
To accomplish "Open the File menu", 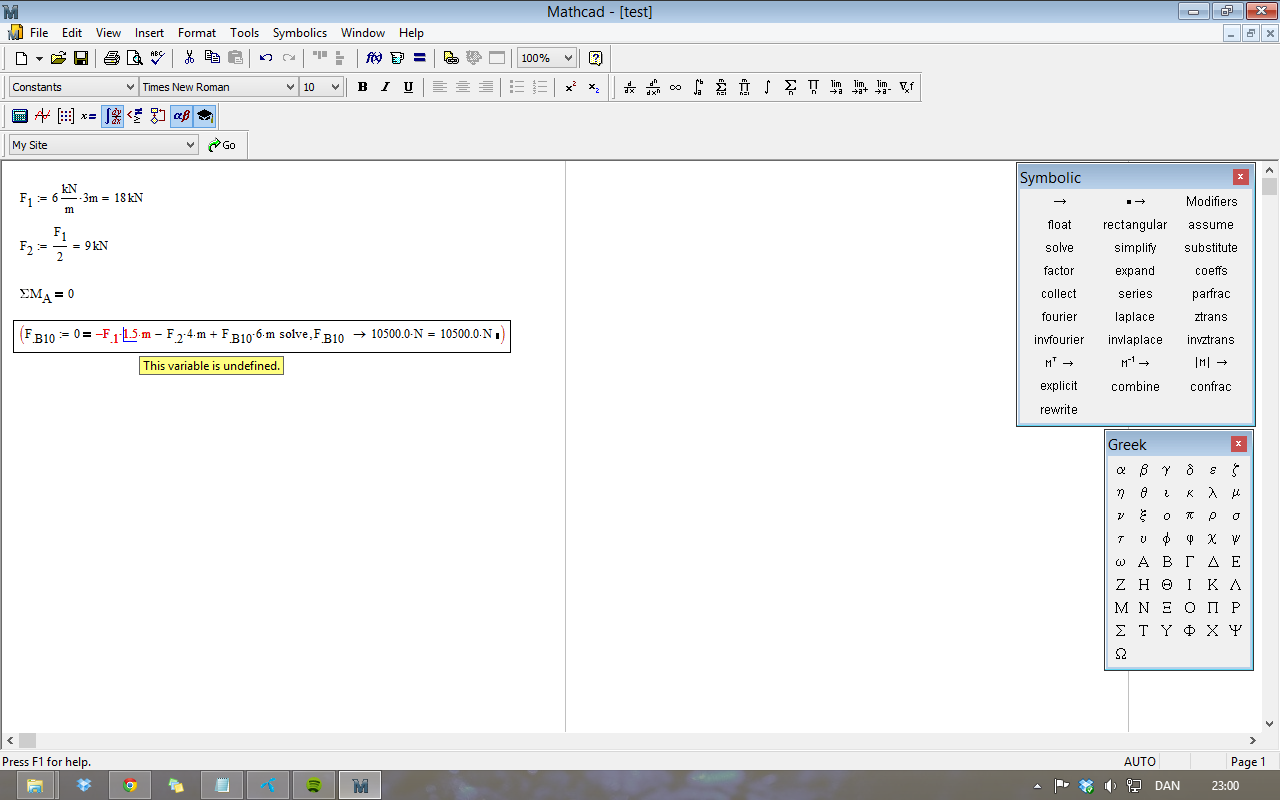I will [39, 33].
